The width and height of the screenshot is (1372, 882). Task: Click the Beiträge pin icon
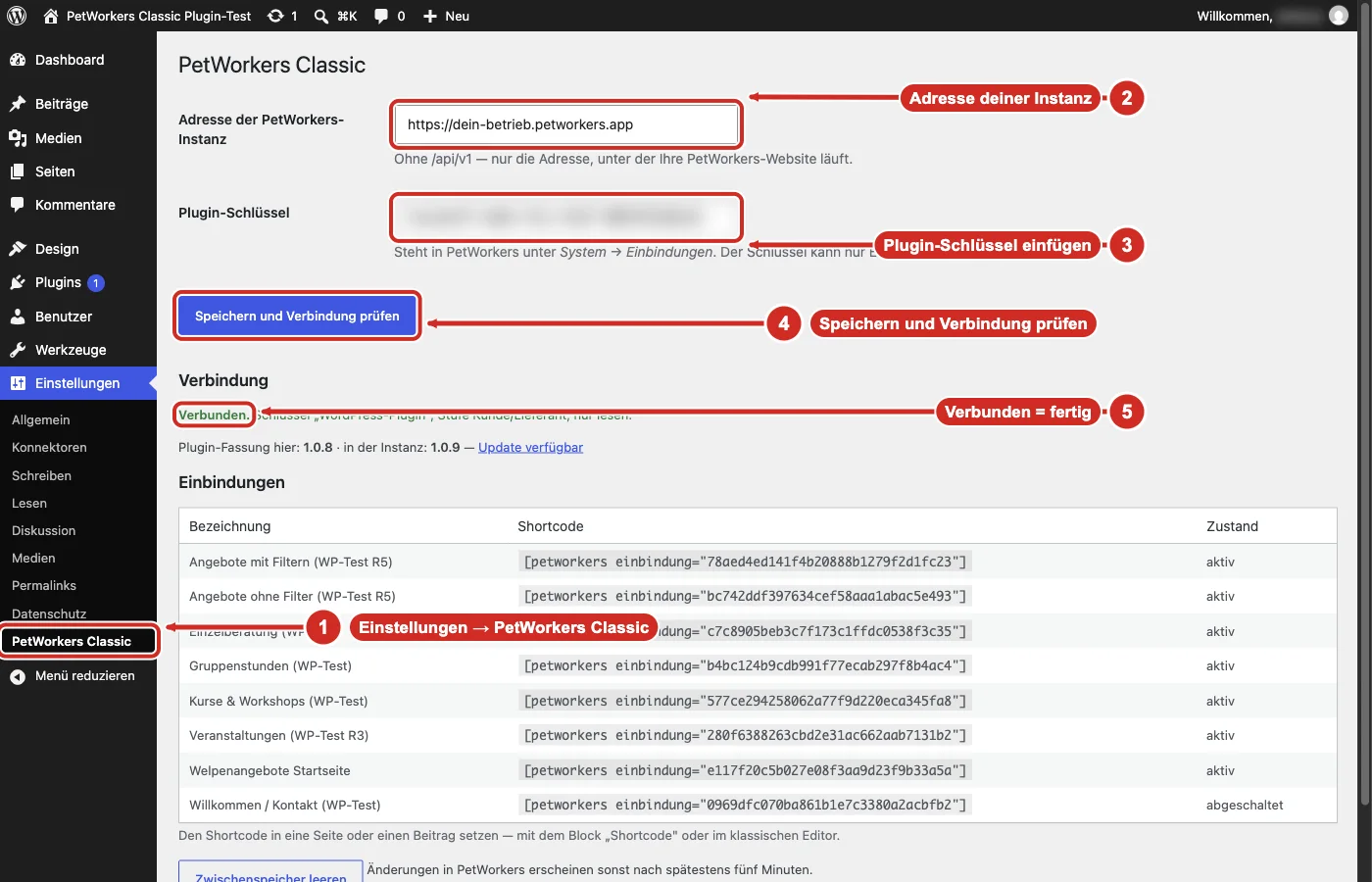click(18, 104)
